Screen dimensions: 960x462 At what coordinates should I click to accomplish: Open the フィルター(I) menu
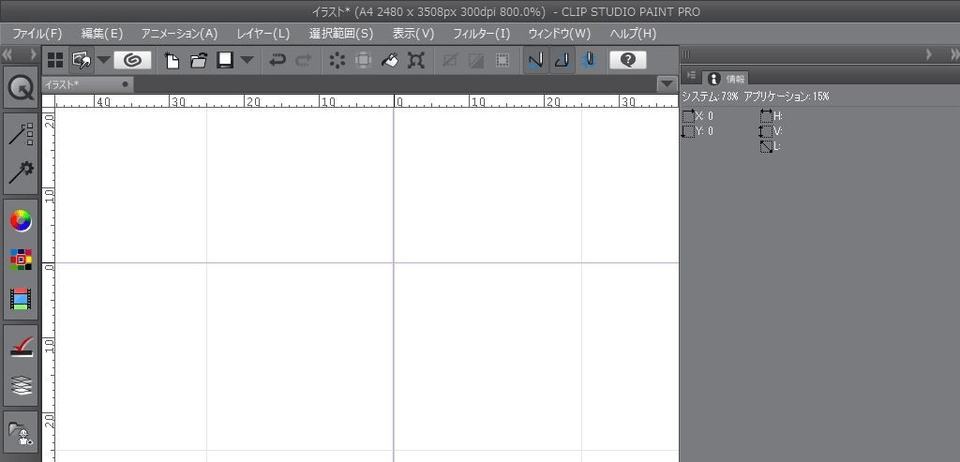tap(481, 34)
